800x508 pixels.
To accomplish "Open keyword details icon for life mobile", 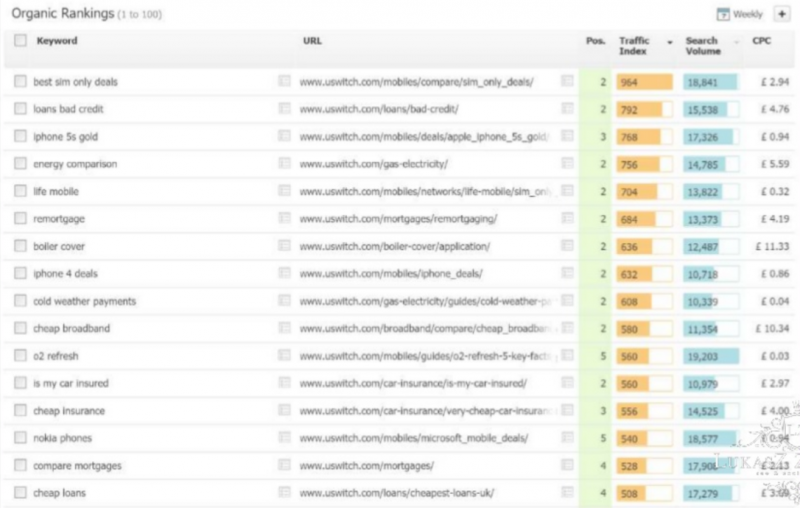I will coord(284,191).
